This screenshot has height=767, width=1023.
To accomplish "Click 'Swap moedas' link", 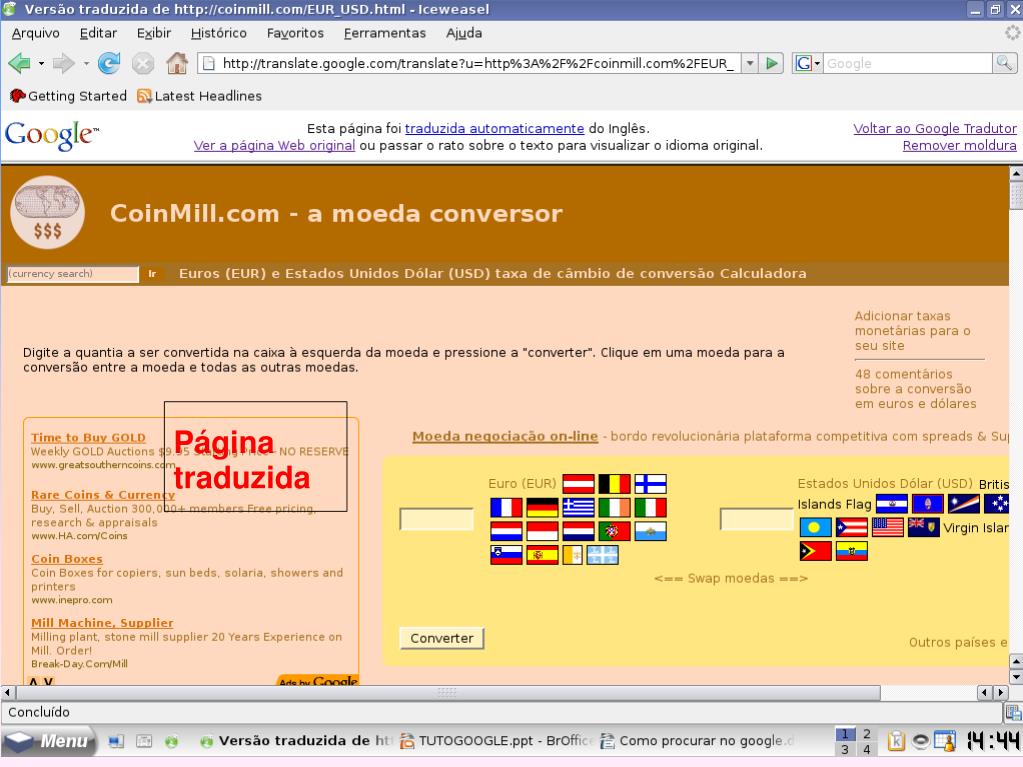I will pyautogui.click(x=731, y=579).
